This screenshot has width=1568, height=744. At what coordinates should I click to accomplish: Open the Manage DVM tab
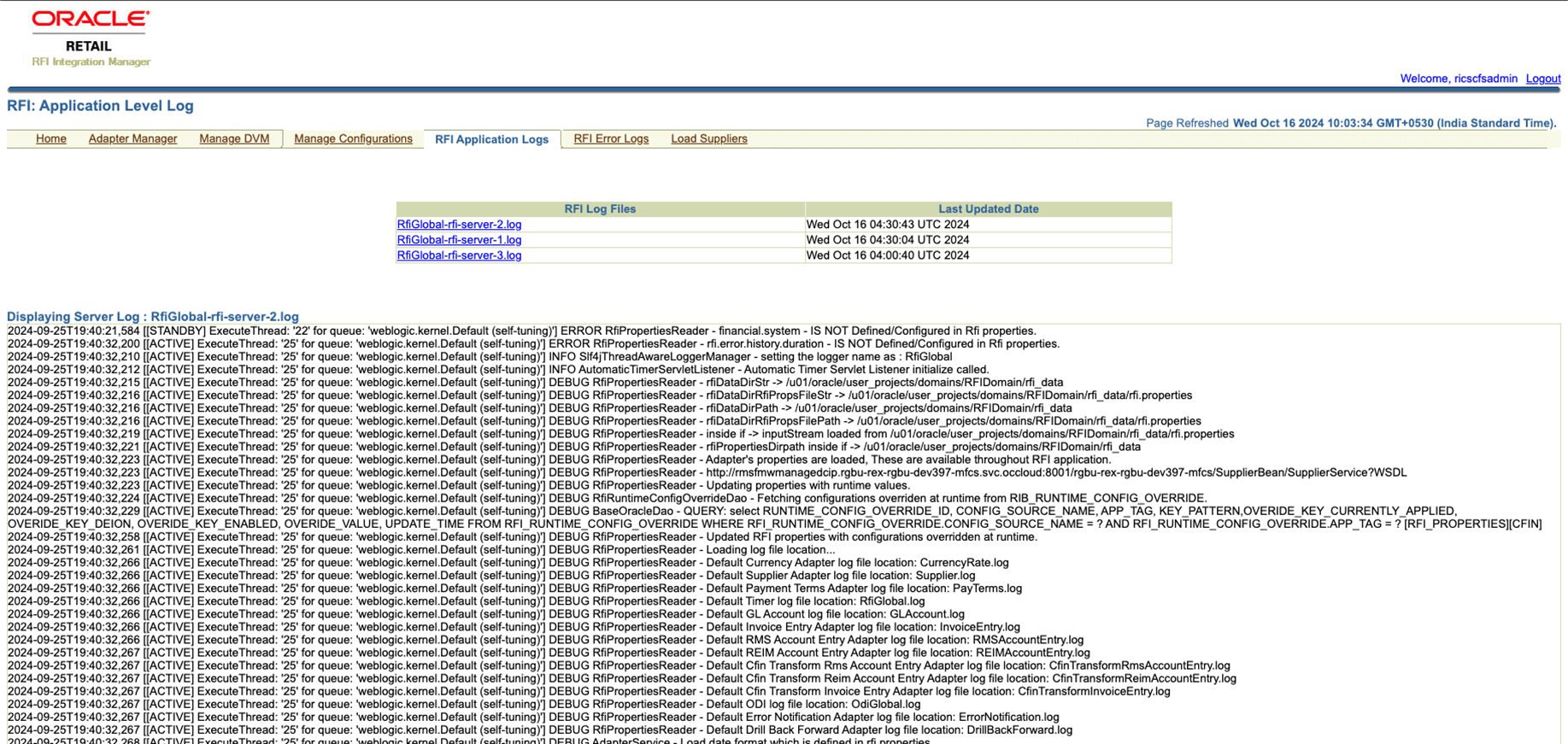234,138
